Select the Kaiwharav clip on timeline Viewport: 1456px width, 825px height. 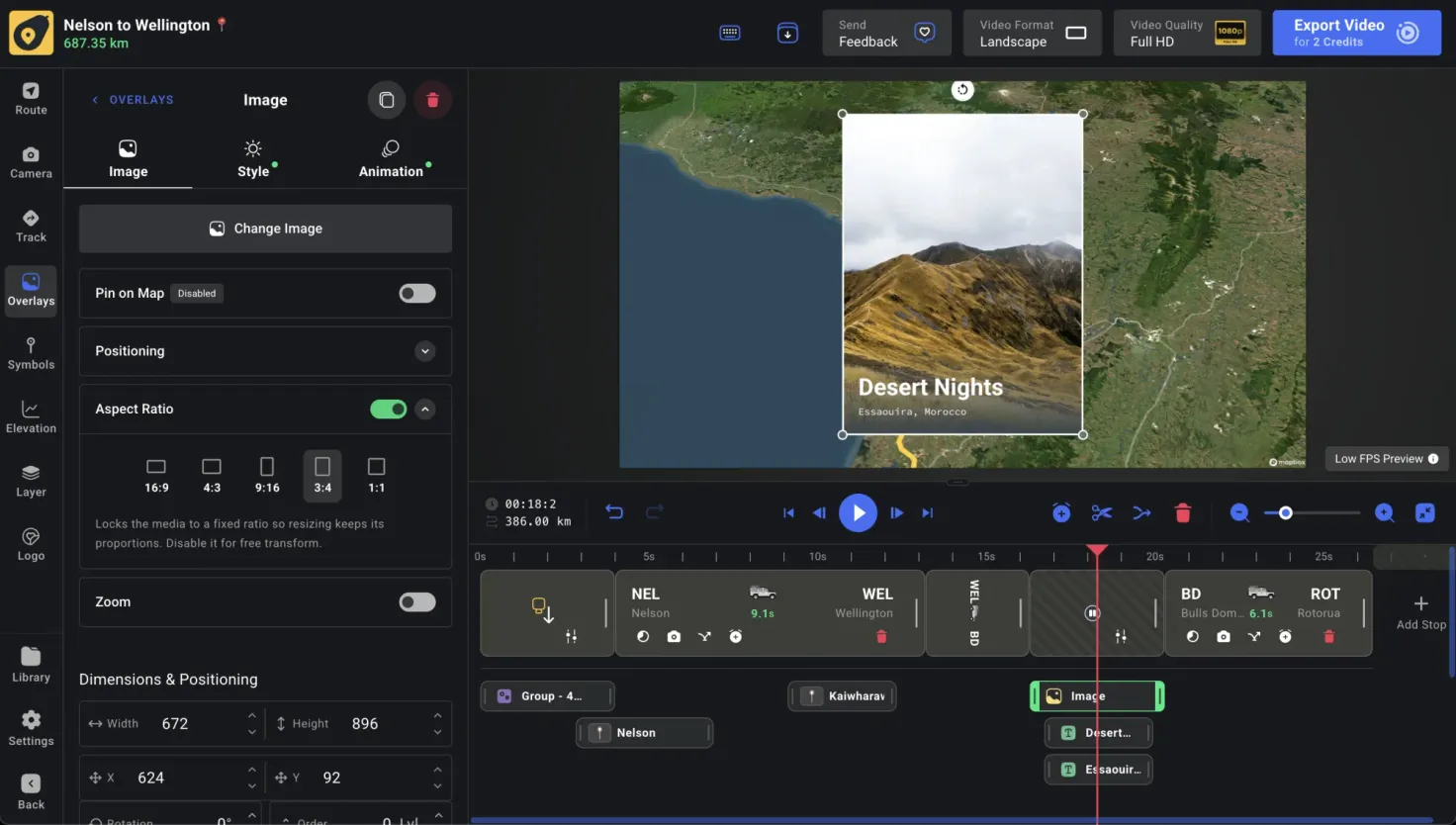[843, 696]
